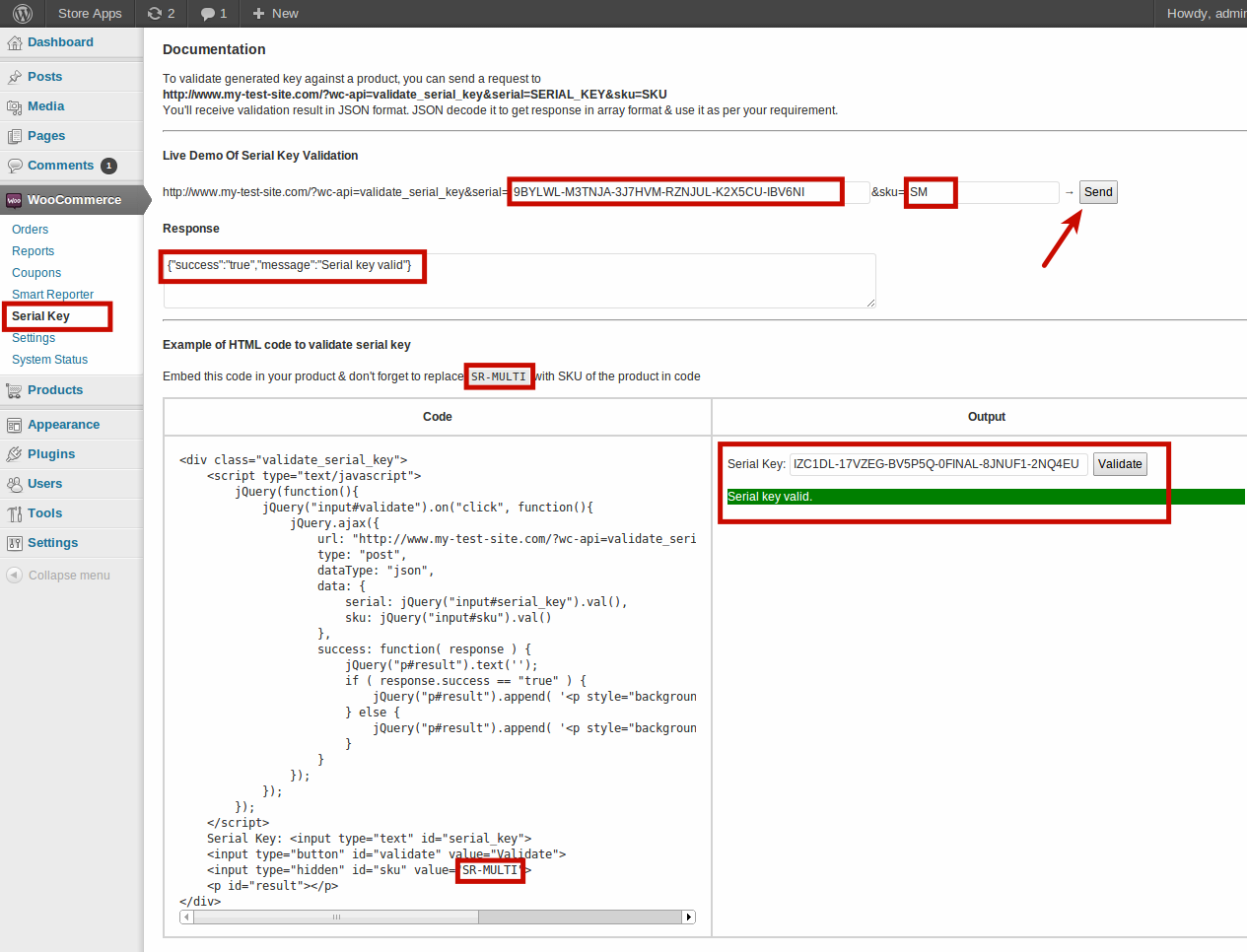Click the Pages icon in sidebar
This screenshot has width=1247, height=952.
(x=14, y=136)
